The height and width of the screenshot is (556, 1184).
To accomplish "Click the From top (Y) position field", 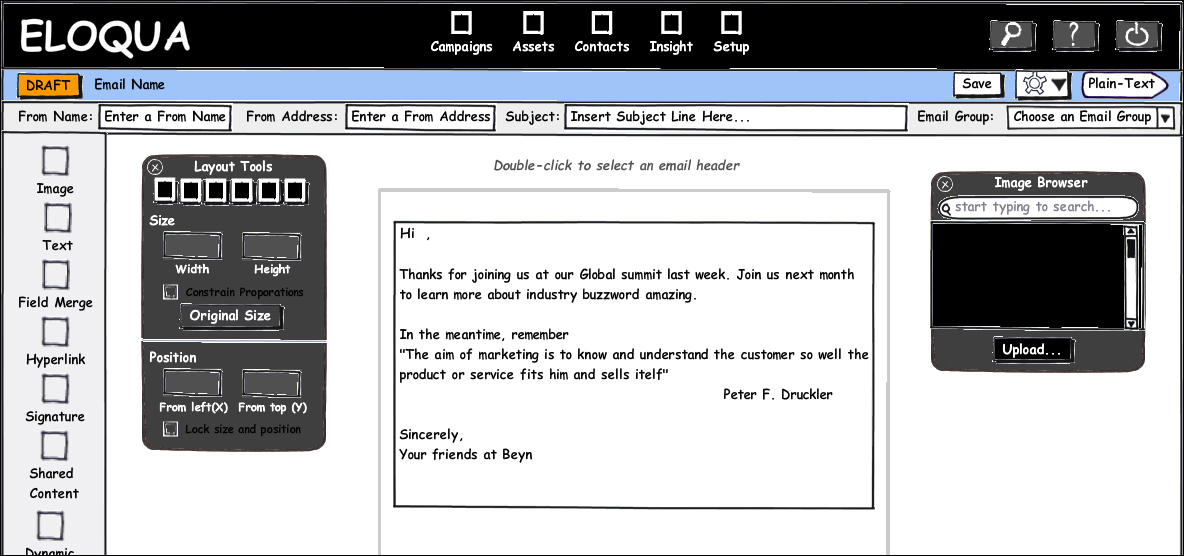I will coord(271,383).
